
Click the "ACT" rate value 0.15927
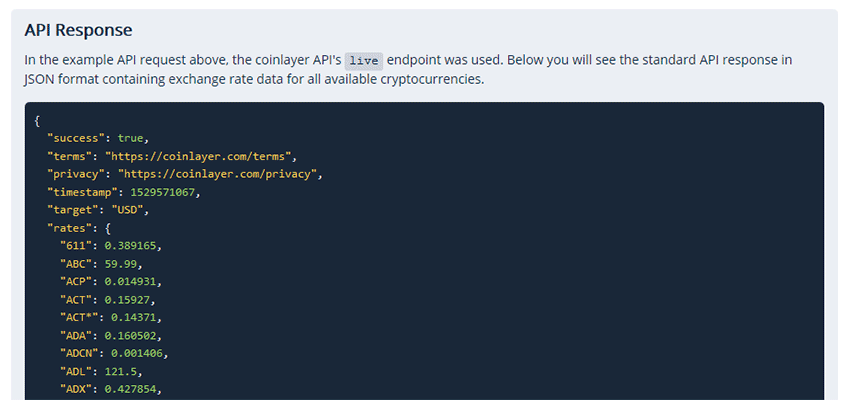(x=129, y=299)
